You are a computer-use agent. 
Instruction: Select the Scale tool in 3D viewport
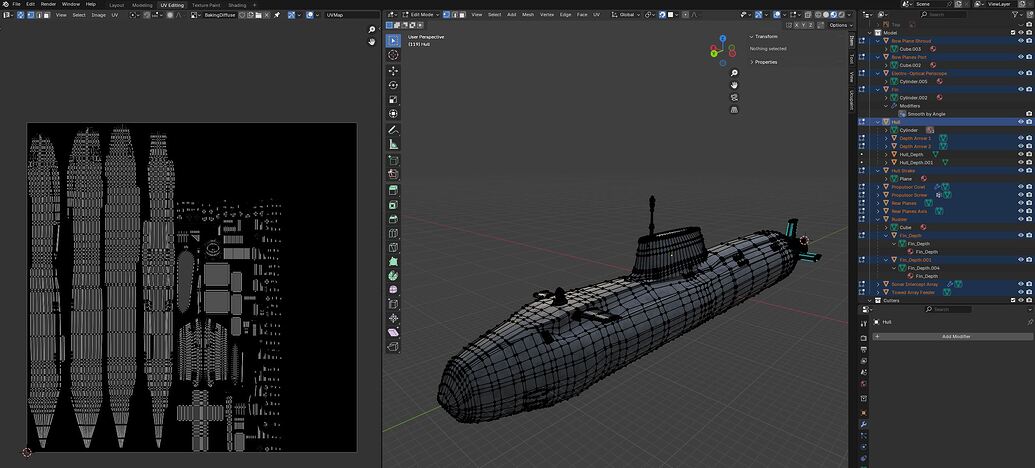(393, 100)
